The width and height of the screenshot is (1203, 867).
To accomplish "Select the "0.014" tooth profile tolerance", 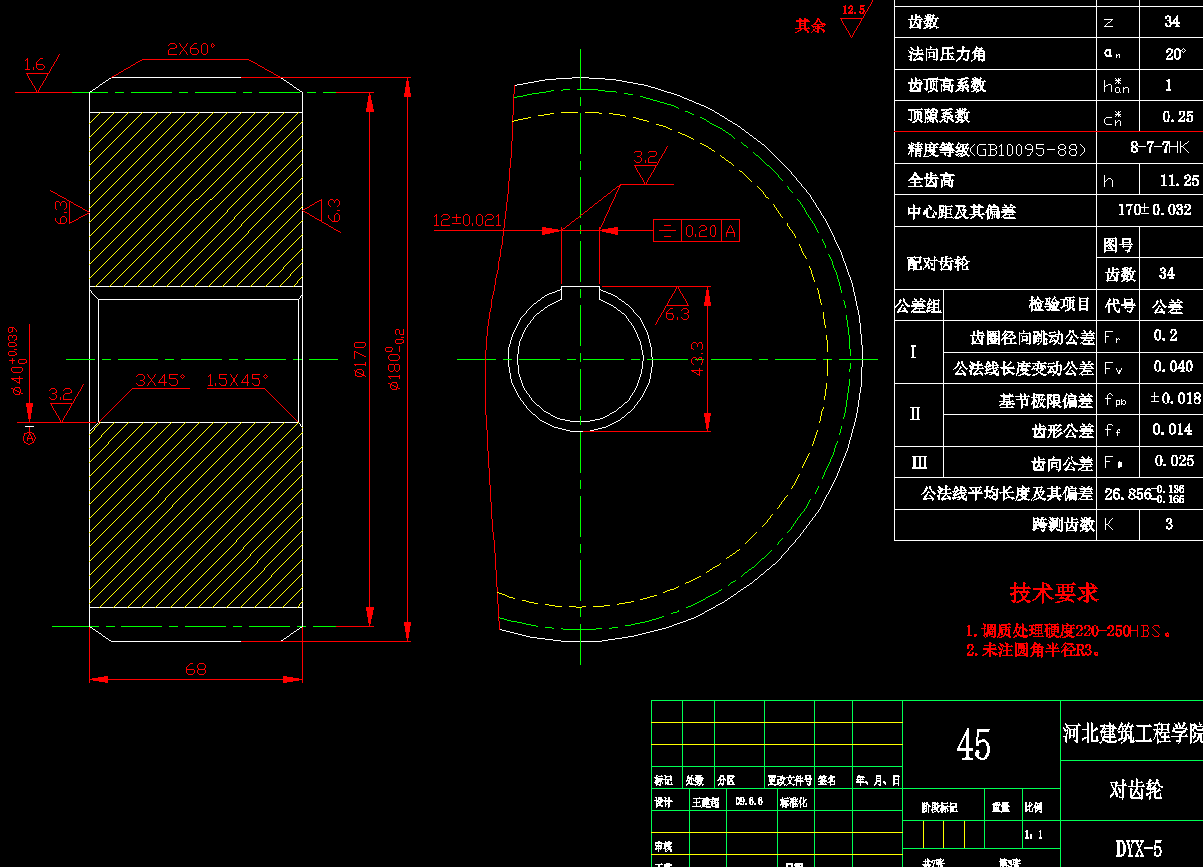I will 1173,430.
